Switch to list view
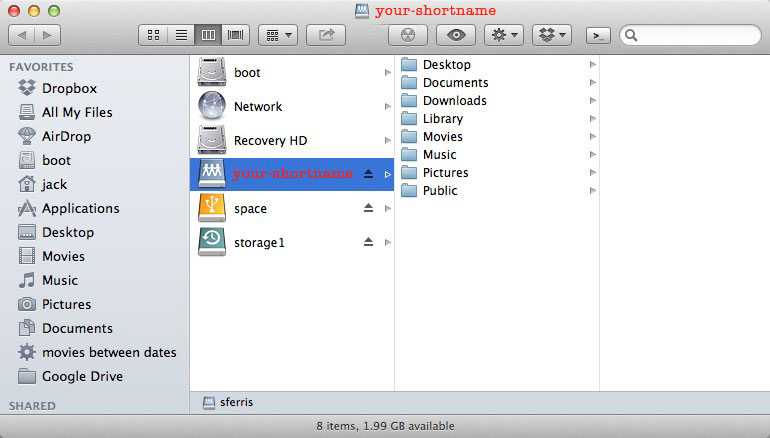 point(181,35)
